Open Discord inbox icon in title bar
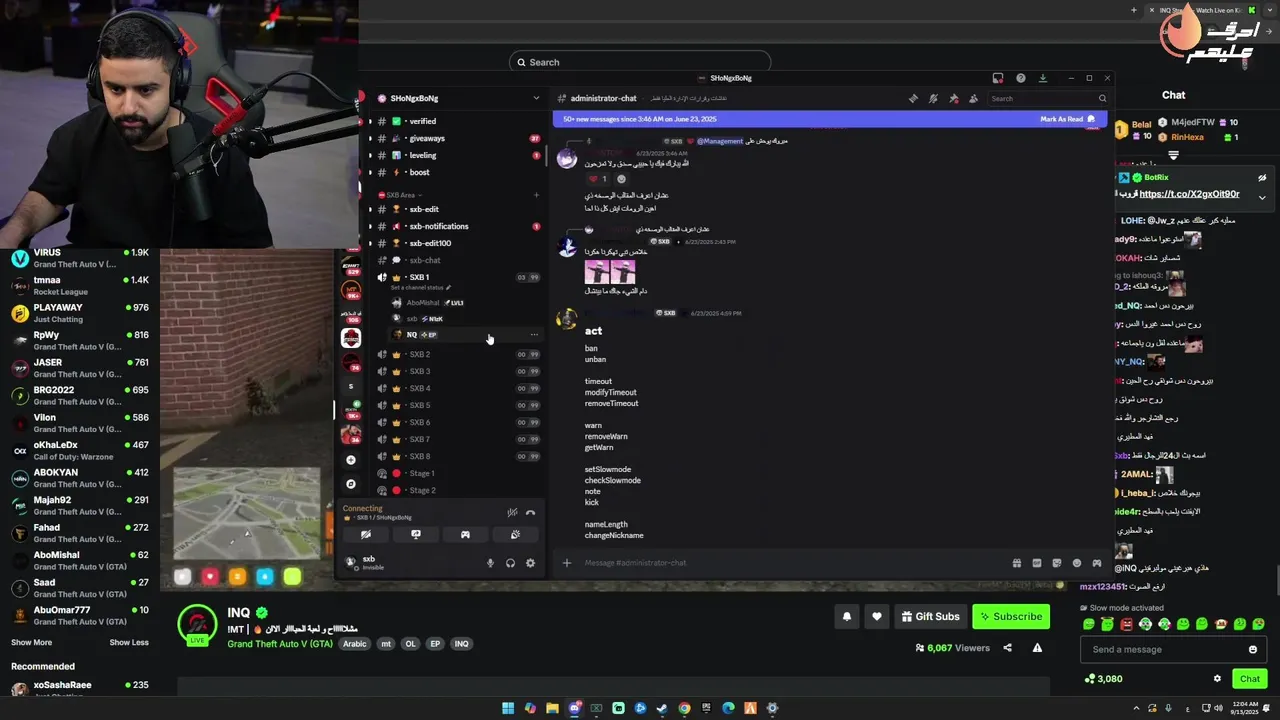The width and height of the screenshot is (1280, 720). pos(997,78)
